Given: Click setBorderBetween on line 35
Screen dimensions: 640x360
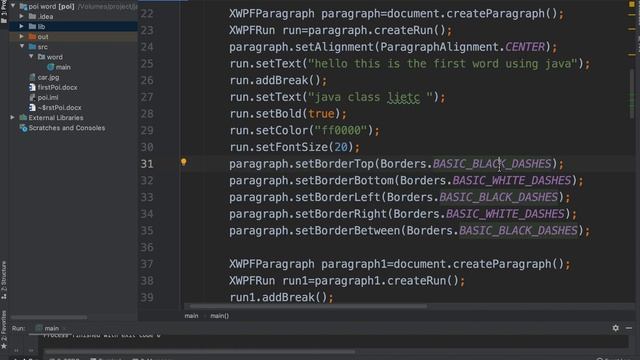Looking at the screenshot, I should click(x=347, y=231).
